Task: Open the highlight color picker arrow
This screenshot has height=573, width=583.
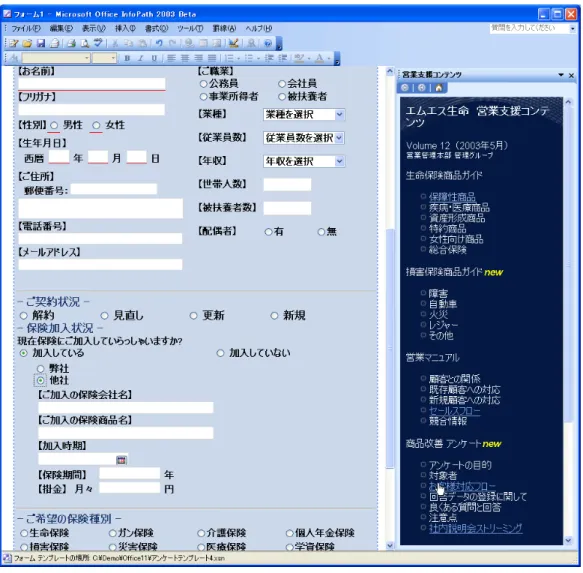Action: [x=309, y=58]
